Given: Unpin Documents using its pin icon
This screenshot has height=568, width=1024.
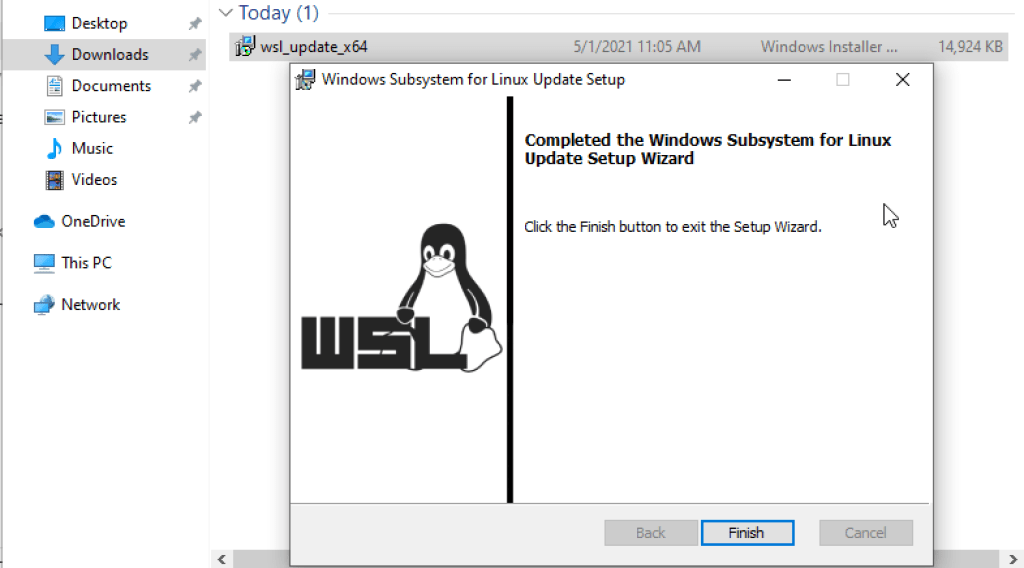Looking at the screenshot, I should (x=195, y=86).
